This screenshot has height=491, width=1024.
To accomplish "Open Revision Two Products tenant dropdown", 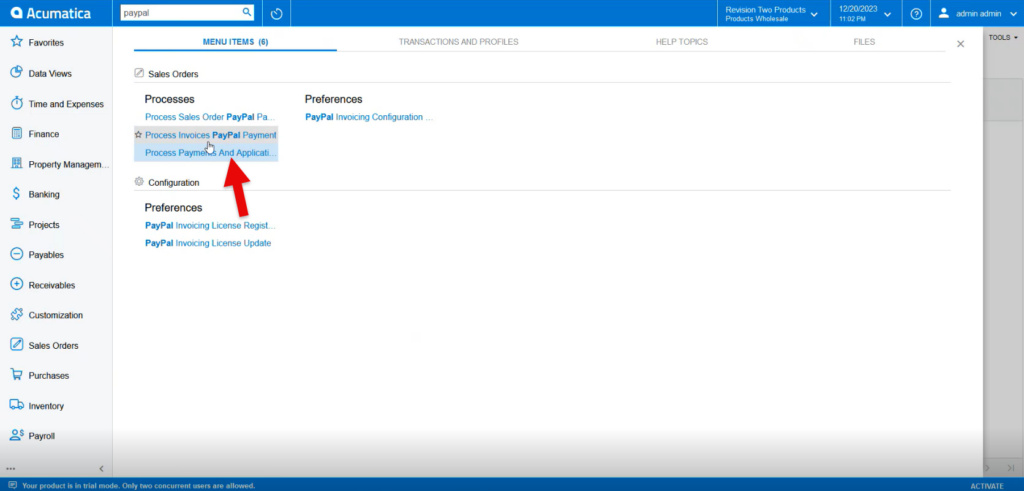I will tap(772, 14).
